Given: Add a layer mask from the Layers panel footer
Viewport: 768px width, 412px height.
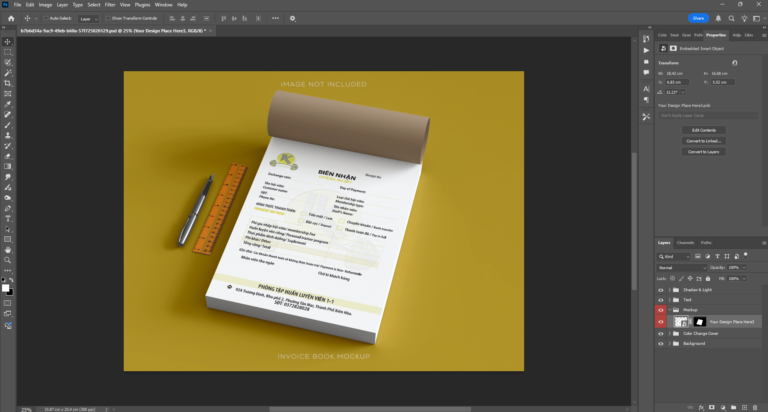Looking at the screenshot, I should coord(712,407).
